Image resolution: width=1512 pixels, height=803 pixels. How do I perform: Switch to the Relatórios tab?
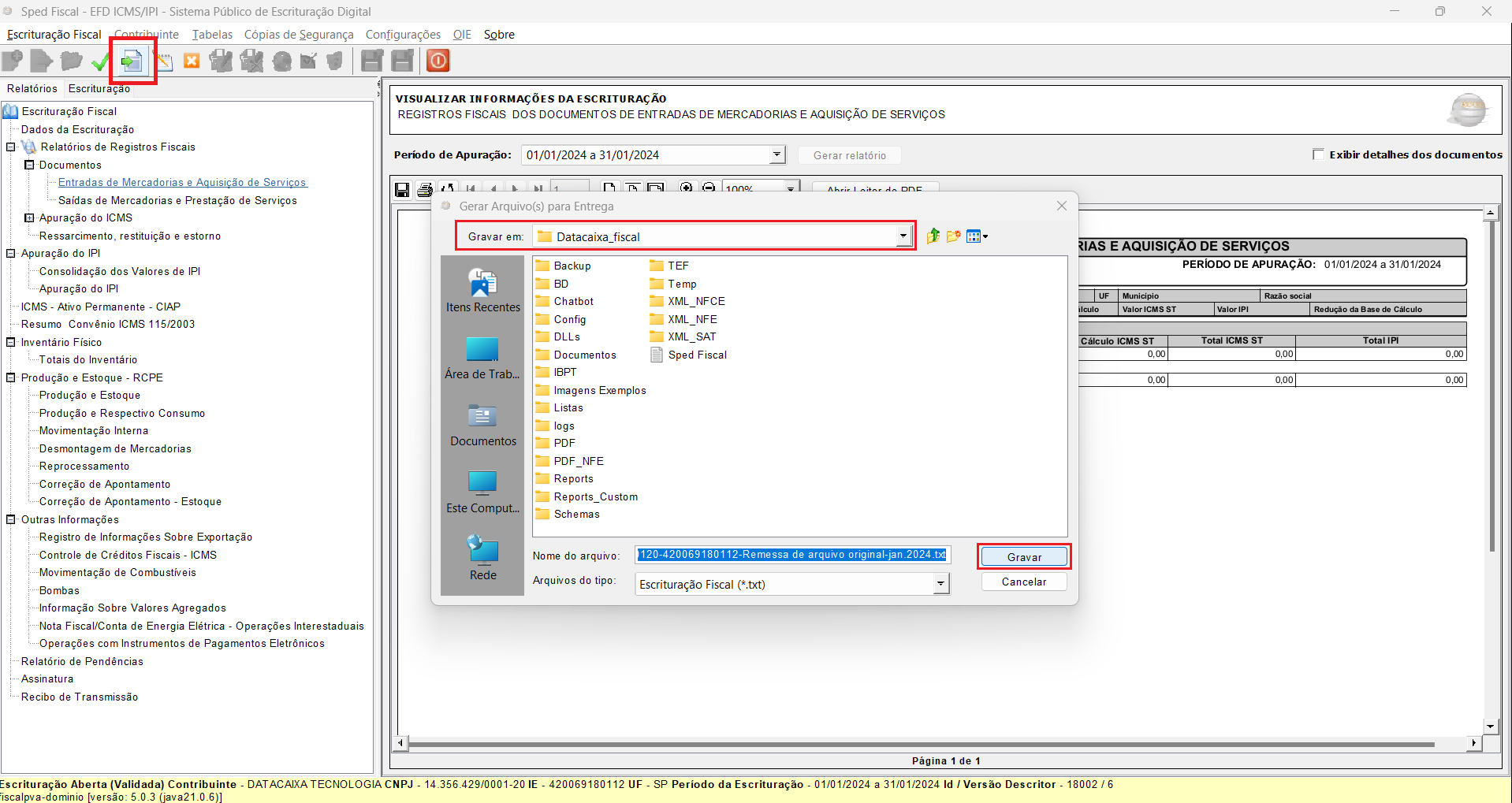32,88
